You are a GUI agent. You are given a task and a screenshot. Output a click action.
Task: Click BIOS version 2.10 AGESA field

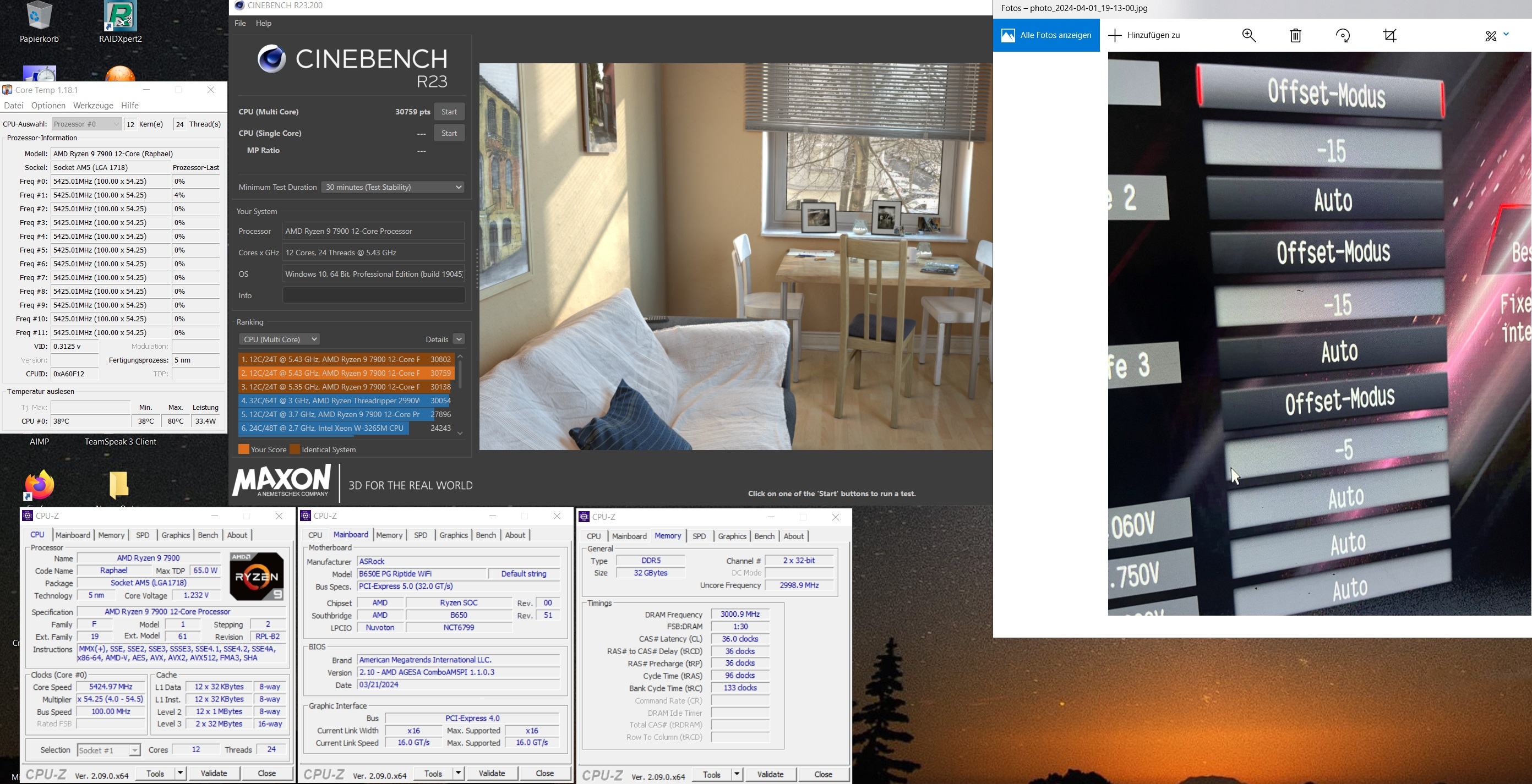pos(458,672)
